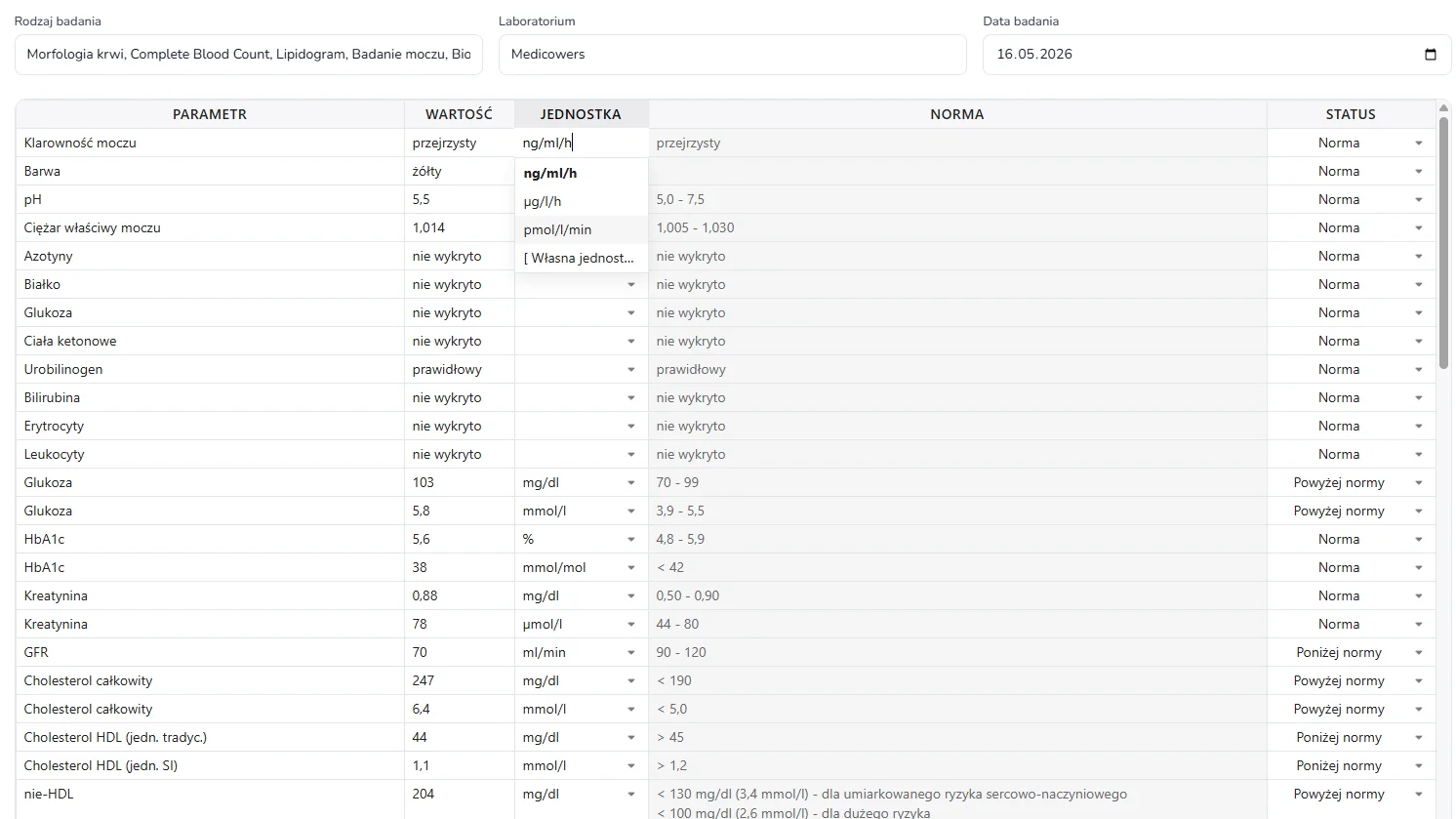Focus the Data badania date field
The width and height of the screenshot is (1456, 819).
coord(1217,55)
